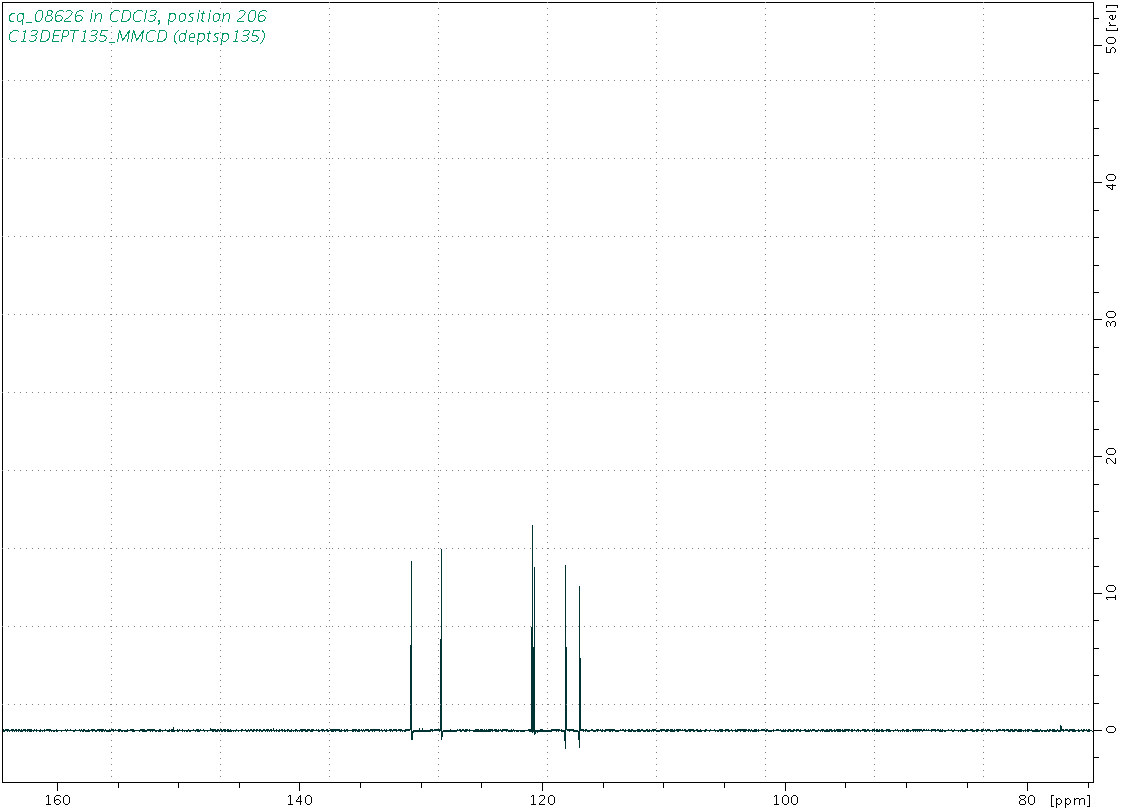Click the 40 tick label on the intensity axis
1124x811 pixels.
tap(1111, 181)
